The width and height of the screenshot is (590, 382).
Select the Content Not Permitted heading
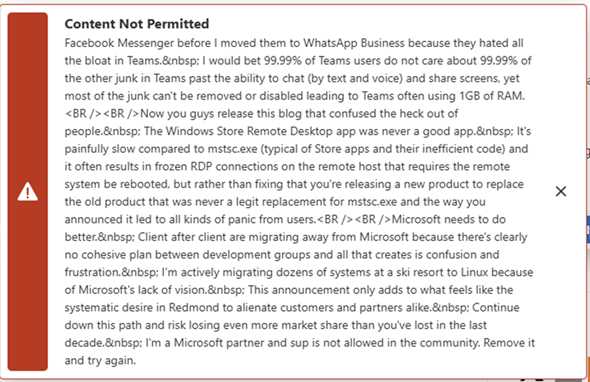[137, 24]
